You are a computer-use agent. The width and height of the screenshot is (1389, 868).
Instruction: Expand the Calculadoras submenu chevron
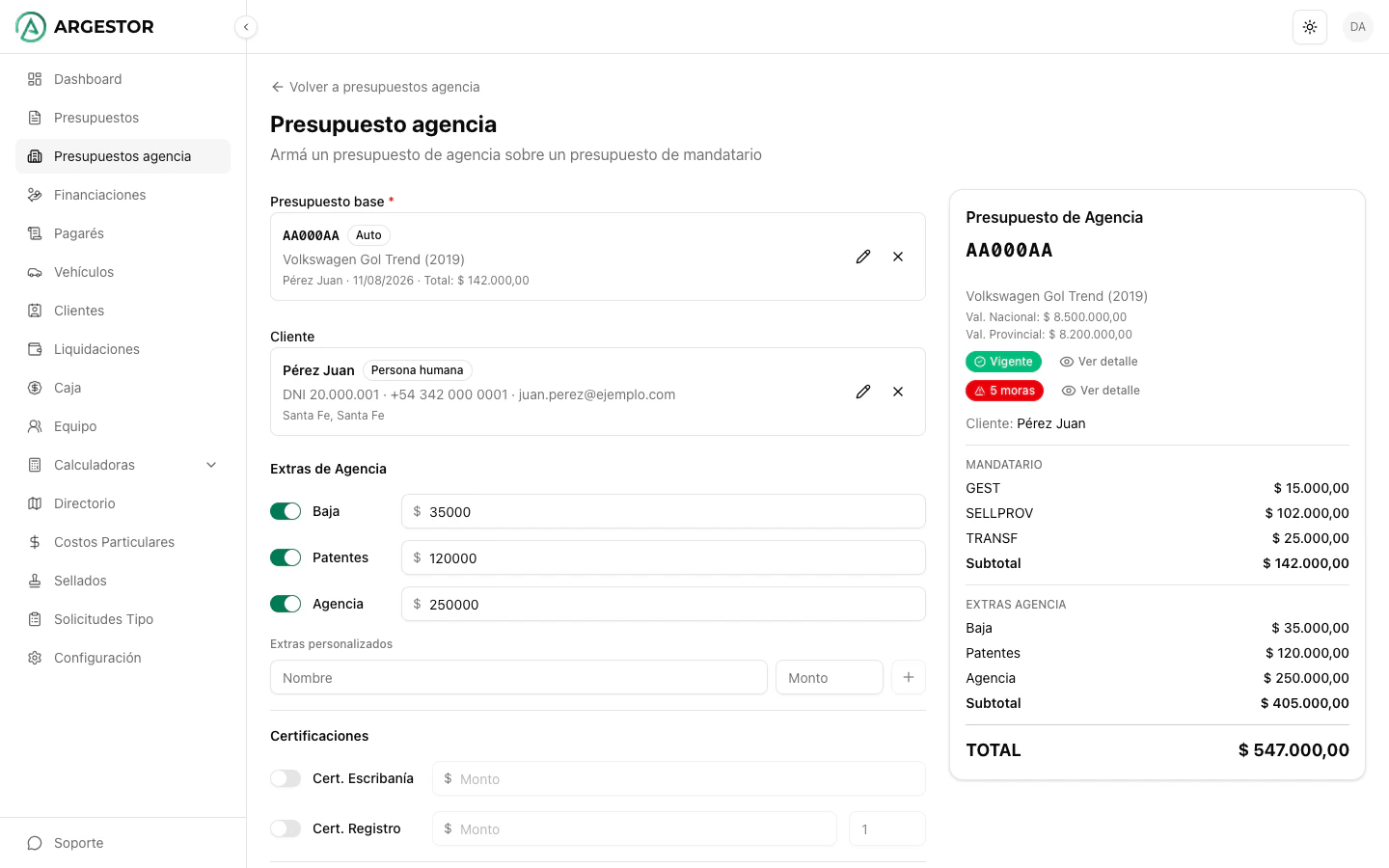[x=211, y=465]
